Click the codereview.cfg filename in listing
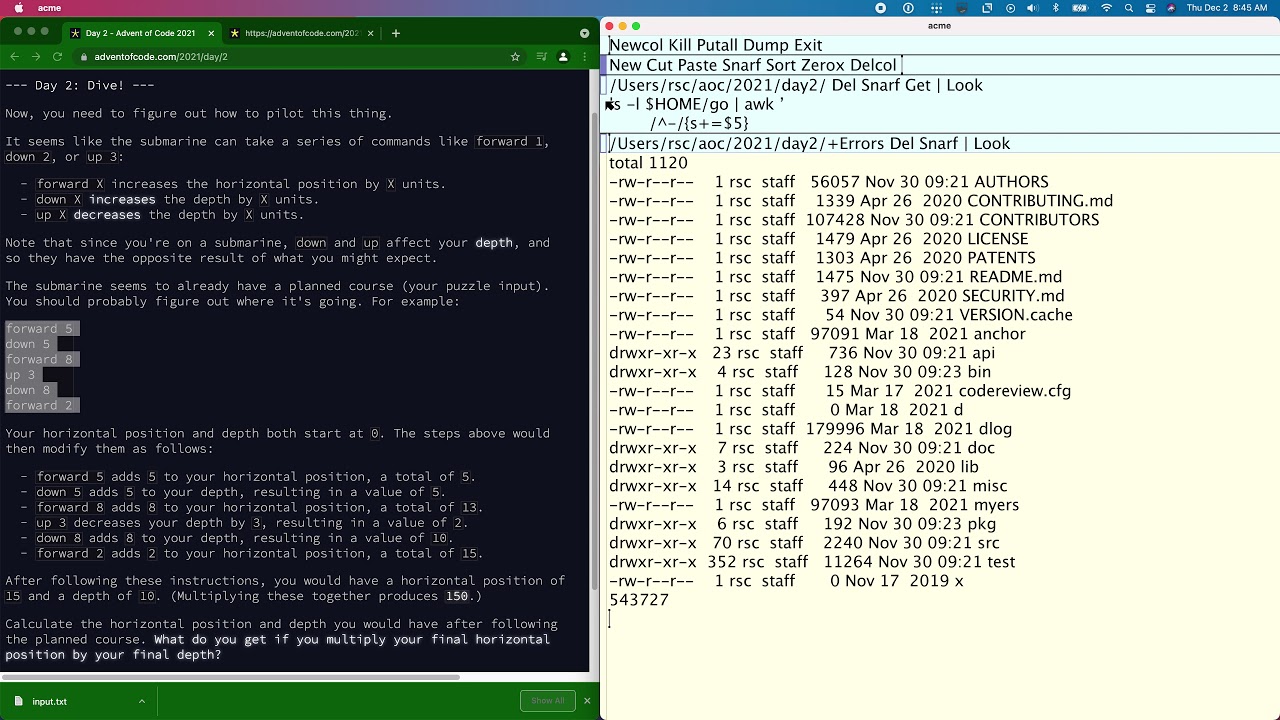 pos(1014,391)
